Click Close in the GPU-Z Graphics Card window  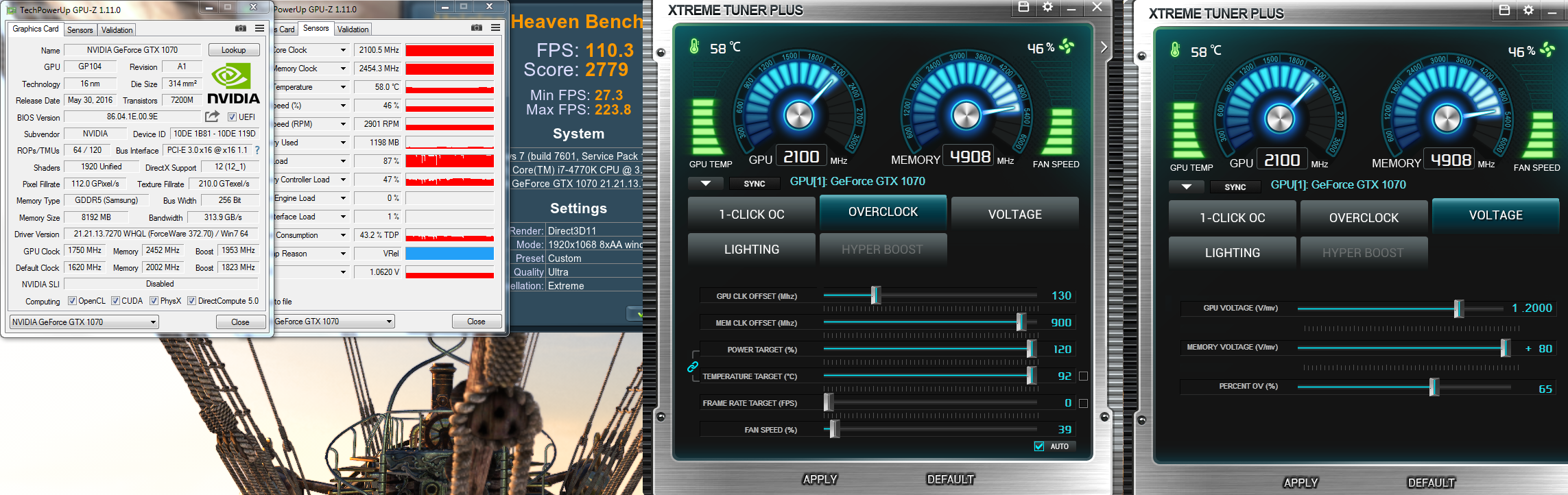tap(240, 322)
